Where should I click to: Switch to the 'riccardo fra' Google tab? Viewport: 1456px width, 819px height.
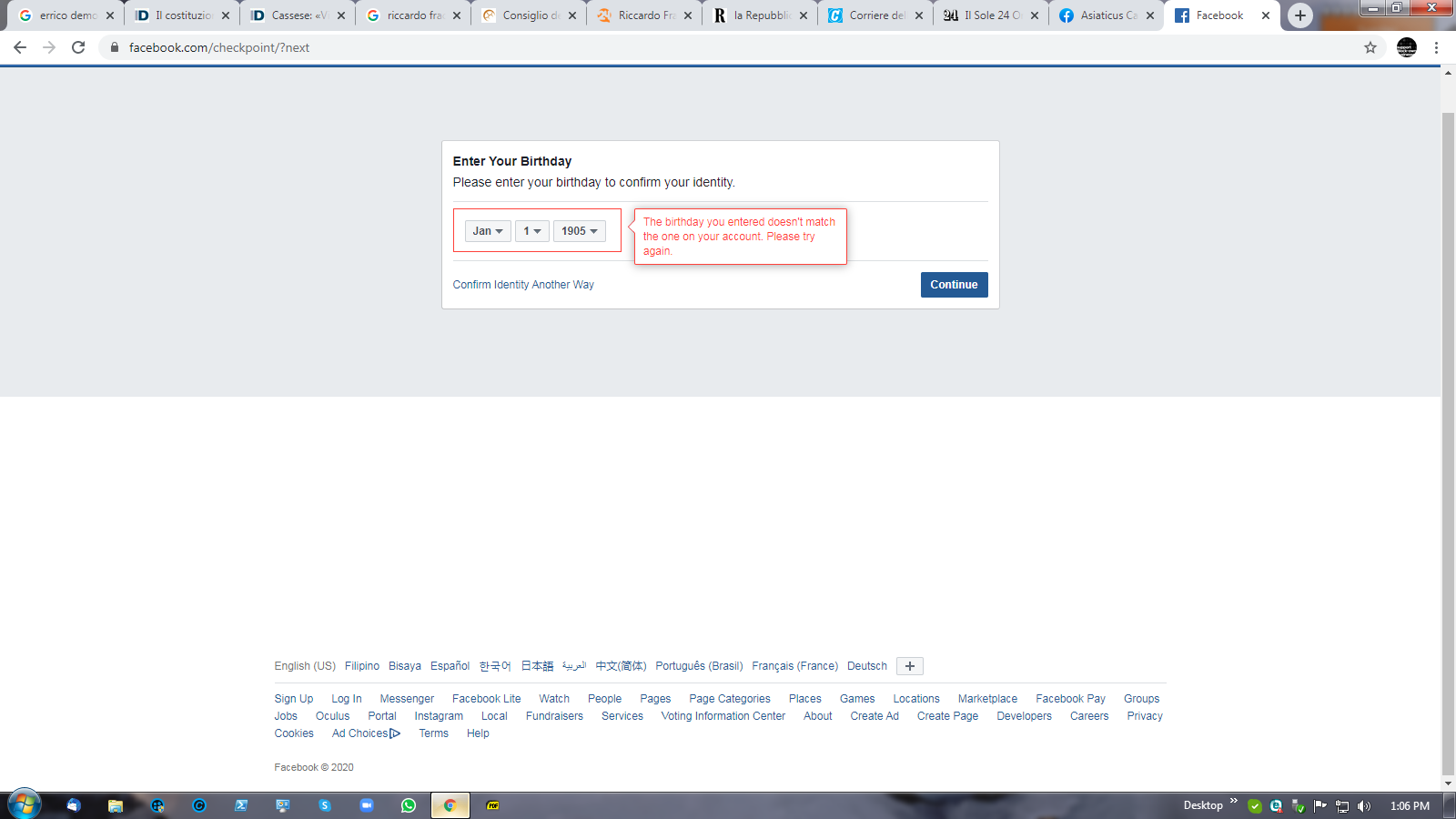point(413,15)
